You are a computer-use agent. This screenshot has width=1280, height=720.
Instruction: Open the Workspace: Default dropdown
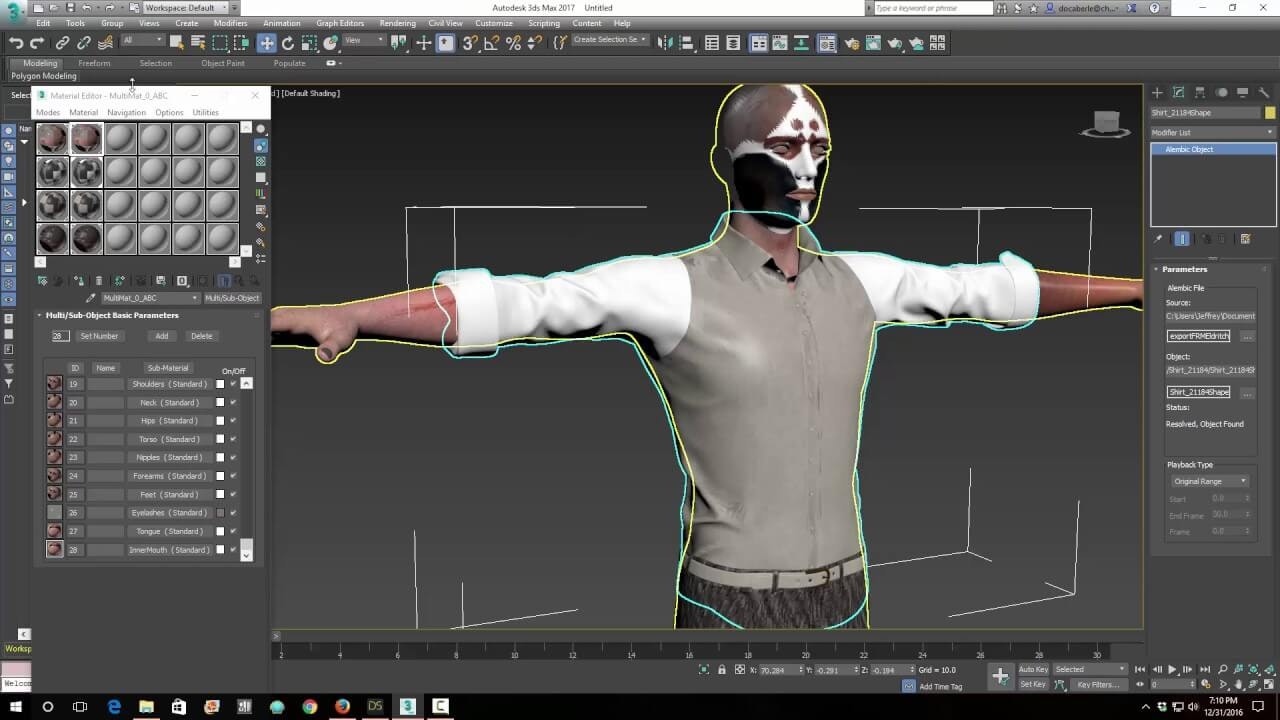pos(185,8)
